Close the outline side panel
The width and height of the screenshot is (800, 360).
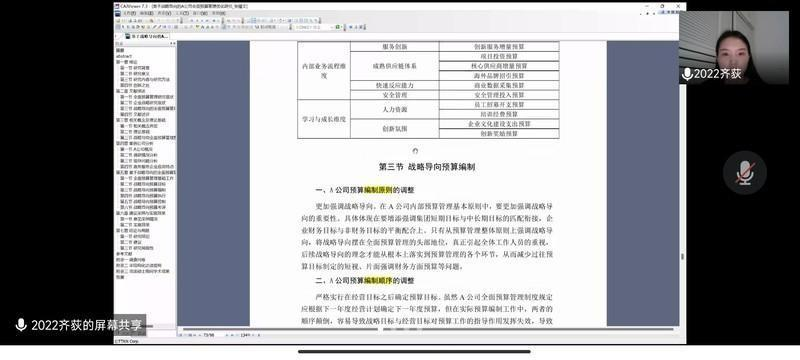point(174,44)
